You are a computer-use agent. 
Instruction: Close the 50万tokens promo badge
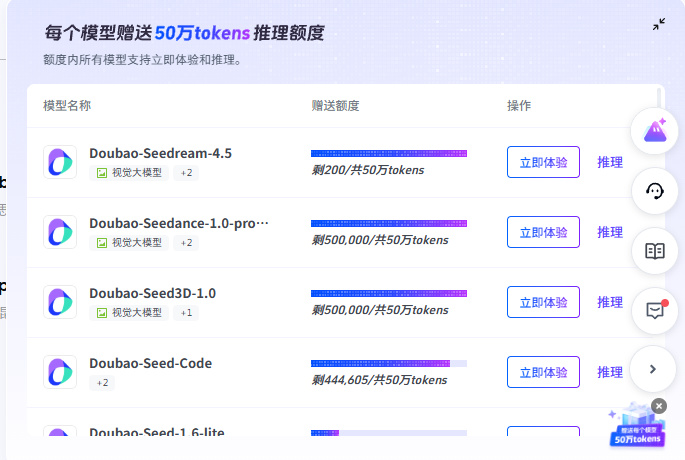click(x=658, y=406)
